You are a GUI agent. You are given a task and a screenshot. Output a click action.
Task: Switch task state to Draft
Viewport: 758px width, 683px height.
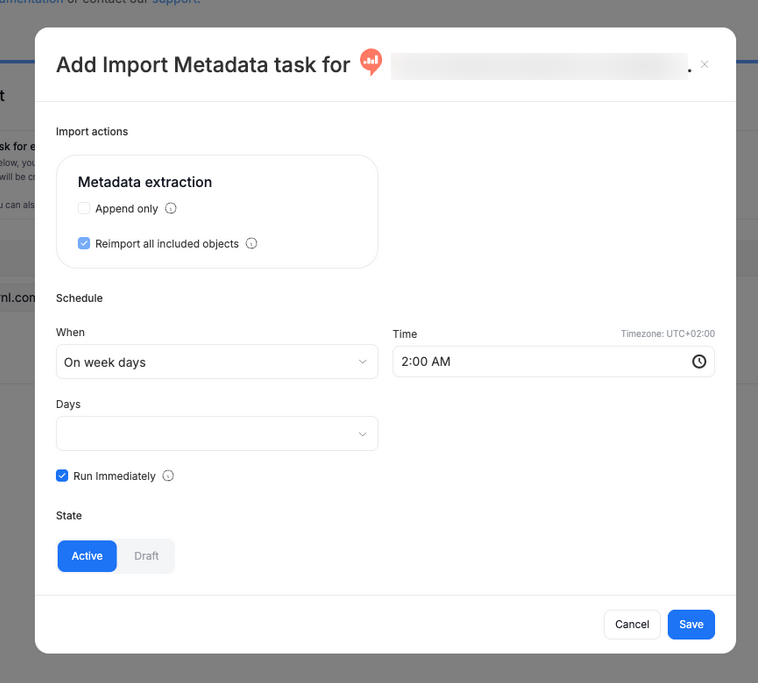click(x=146, y=556)
